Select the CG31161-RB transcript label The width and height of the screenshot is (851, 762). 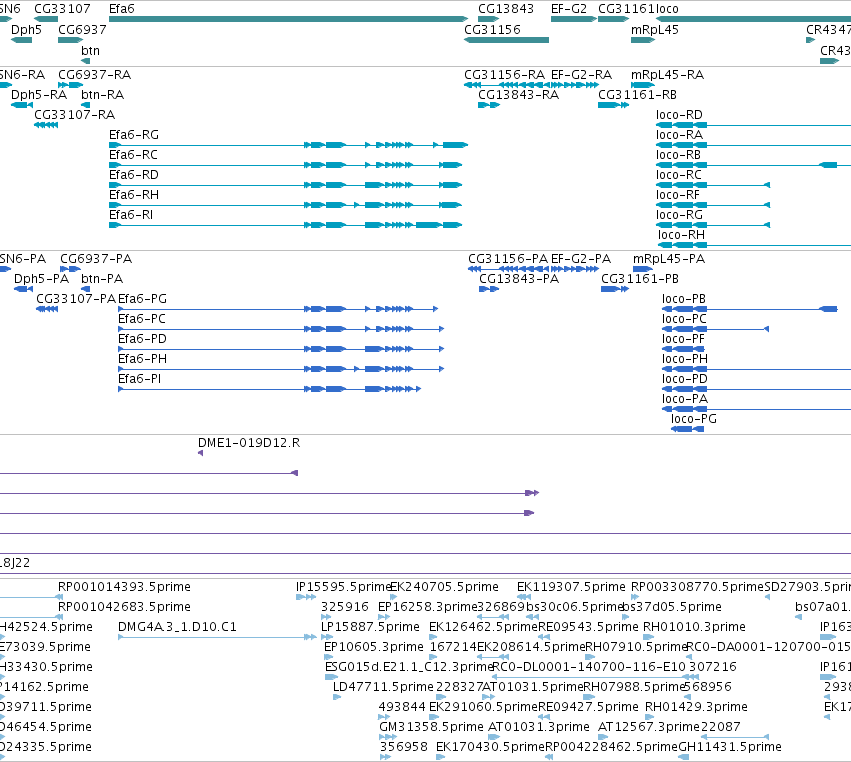click(x=637, y=94)
